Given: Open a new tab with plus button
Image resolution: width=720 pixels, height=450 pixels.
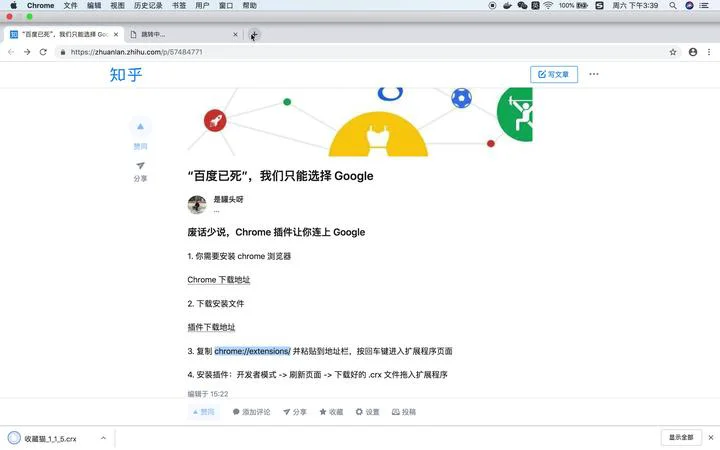Looking at the screenshot, I should click(x=254, y=34).
